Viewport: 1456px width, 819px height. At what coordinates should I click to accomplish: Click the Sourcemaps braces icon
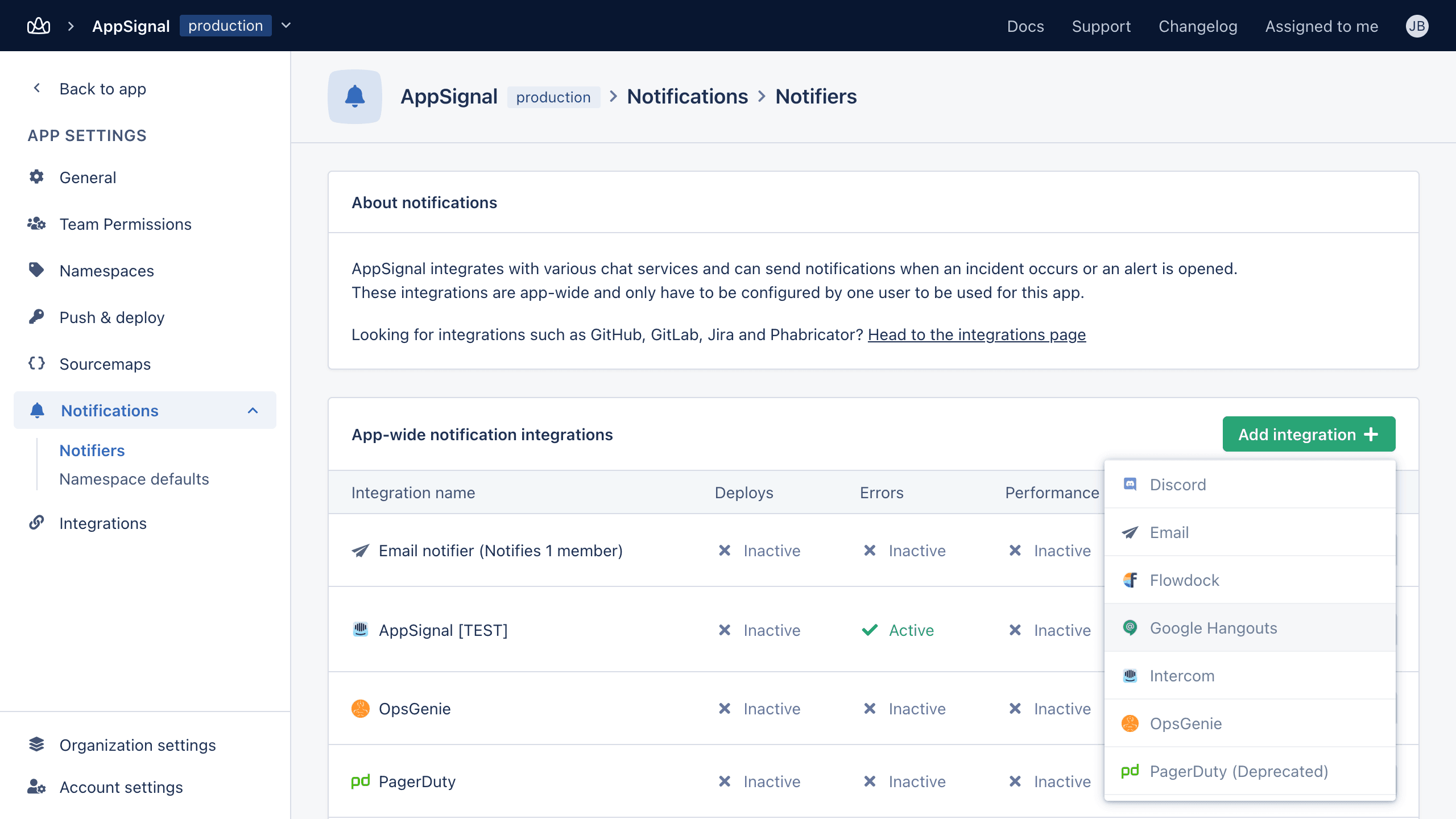click(x=36, y=363)
